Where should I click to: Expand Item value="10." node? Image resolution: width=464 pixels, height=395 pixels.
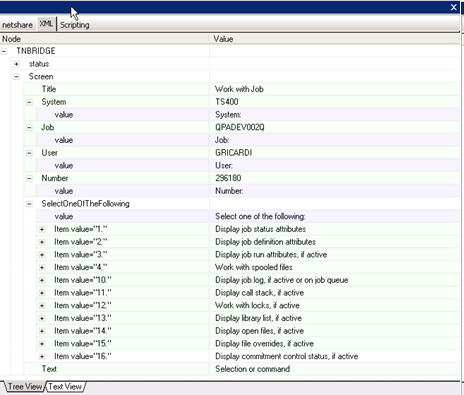(42, 280)
